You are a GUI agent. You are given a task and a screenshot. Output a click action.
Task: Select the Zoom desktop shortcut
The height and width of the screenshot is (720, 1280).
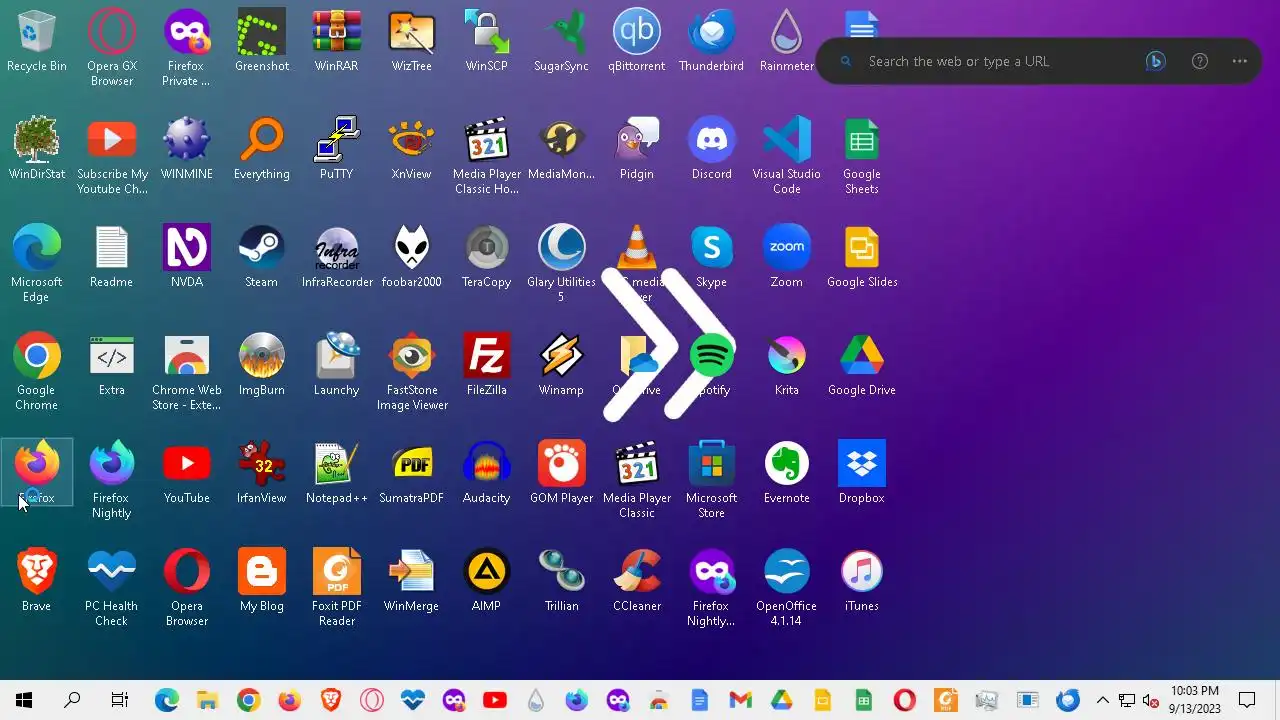(786, 258)
